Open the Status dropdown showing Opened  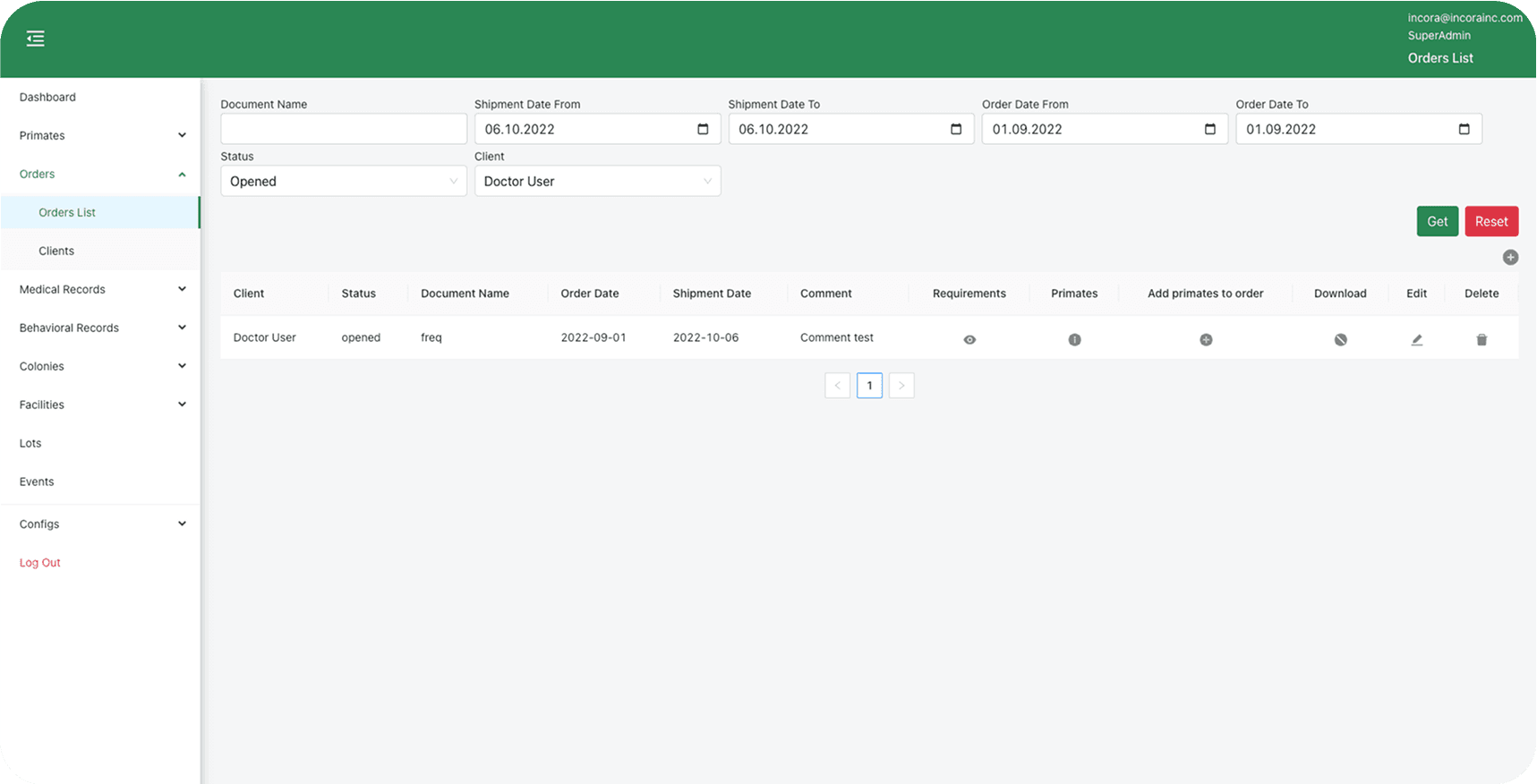click(344, 181)
